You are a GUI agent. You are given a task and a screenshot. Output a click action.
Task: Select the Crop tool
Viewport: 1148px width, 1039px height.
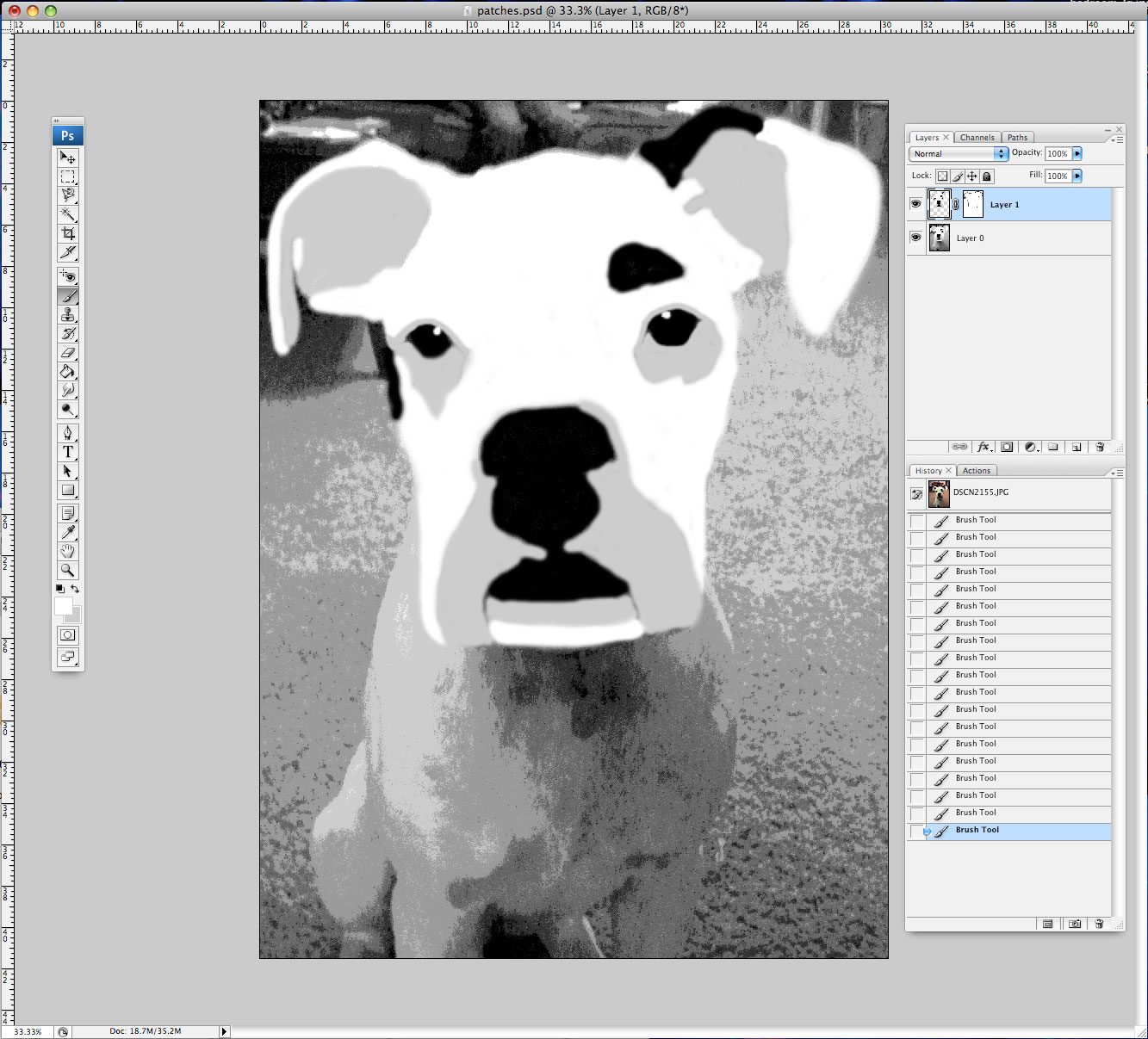click(67, 233)
